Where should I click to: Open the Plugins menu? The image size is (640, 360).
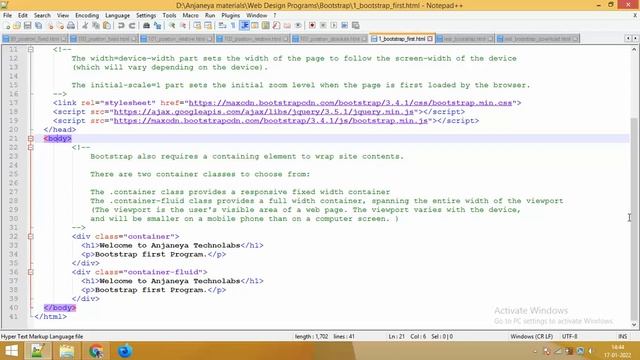point(231,16)
